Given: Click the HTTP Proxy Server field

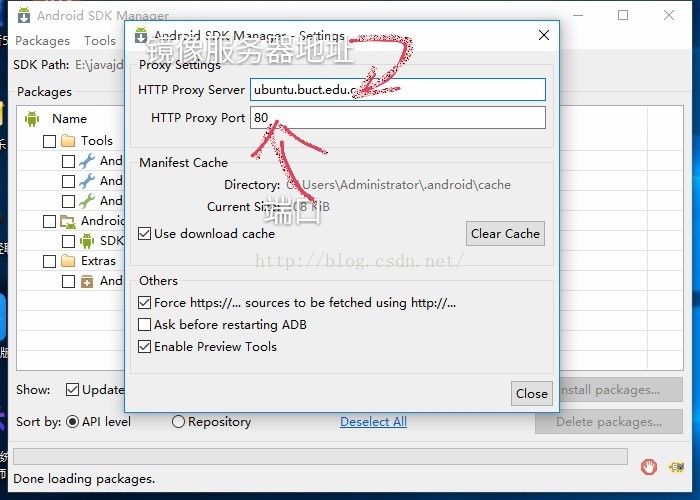Looking at the screenshot, I should point(398,90).
